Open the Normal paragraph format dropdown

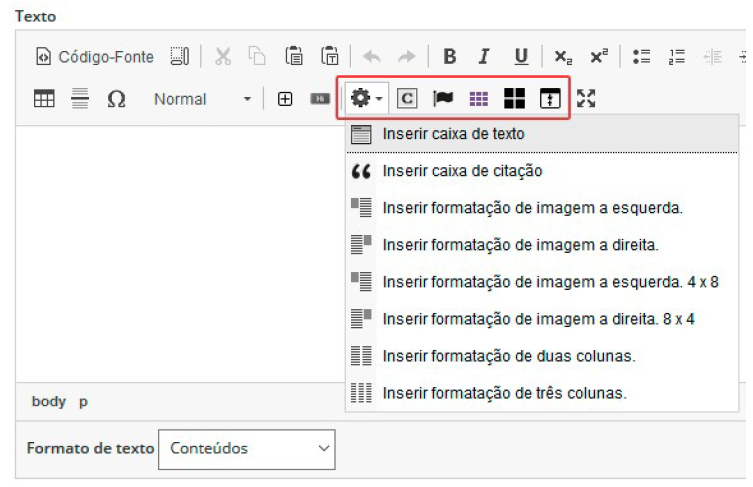202,99
